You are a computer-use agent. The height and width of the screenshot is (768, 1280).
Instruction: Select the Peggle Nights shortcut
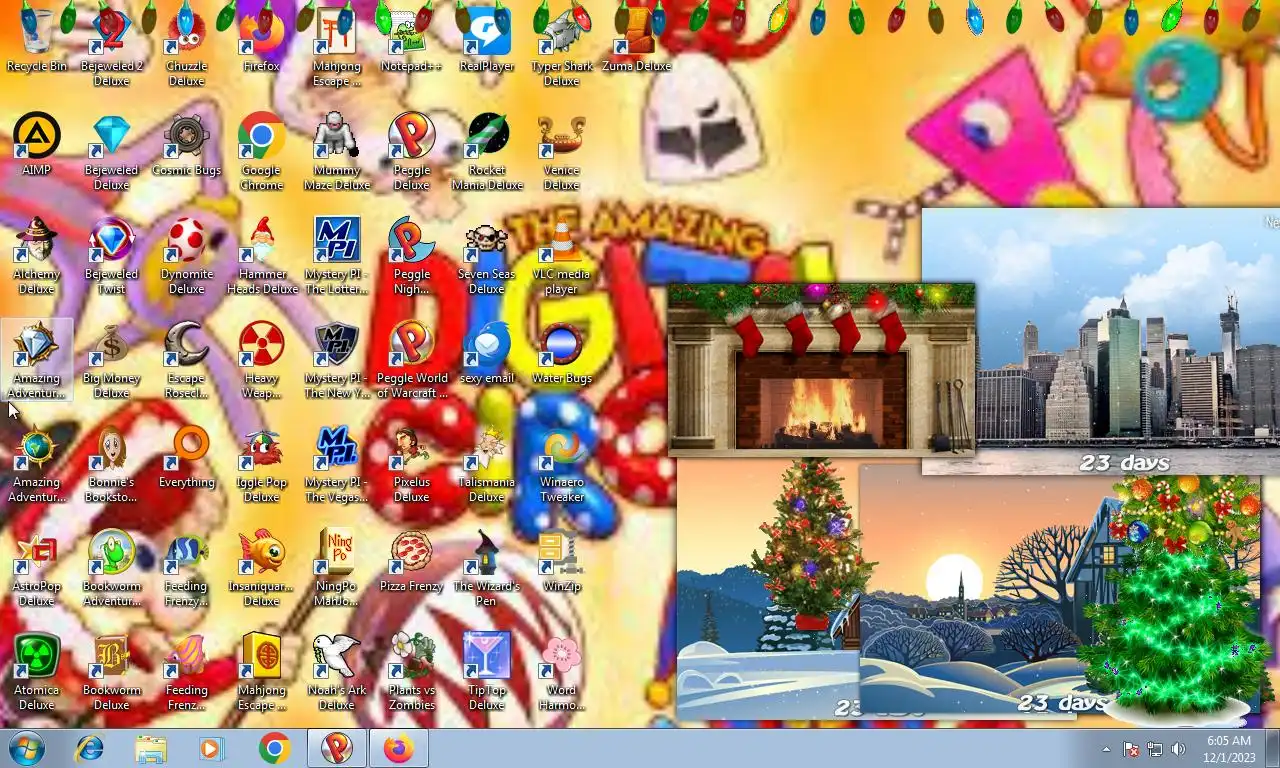pyautogui.click(x=411, y=256)
